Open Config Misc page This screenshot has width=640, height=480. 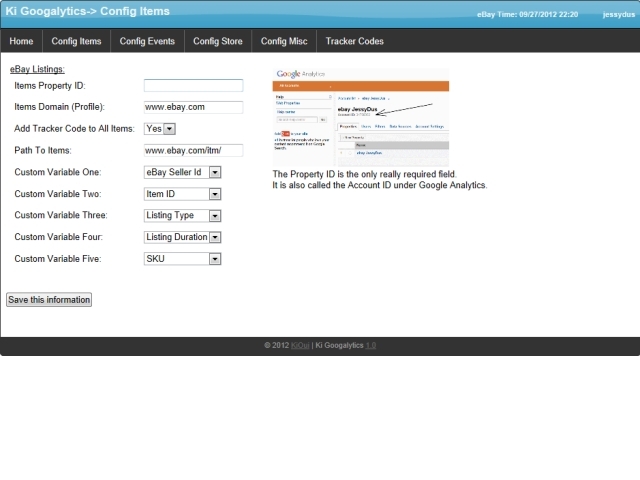point(284,41)
